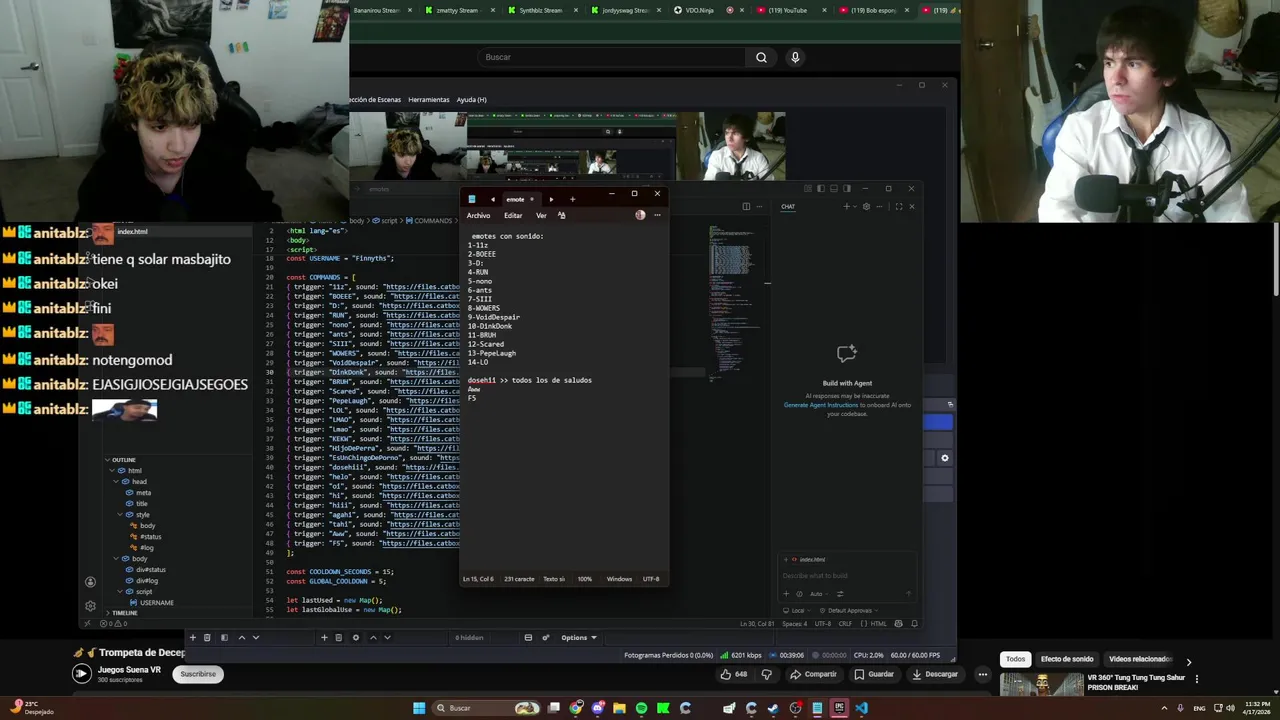Screen dimensions: 1280x720
Task: Open the Local target dropdown in chat
Action: (x=797, y=610)
